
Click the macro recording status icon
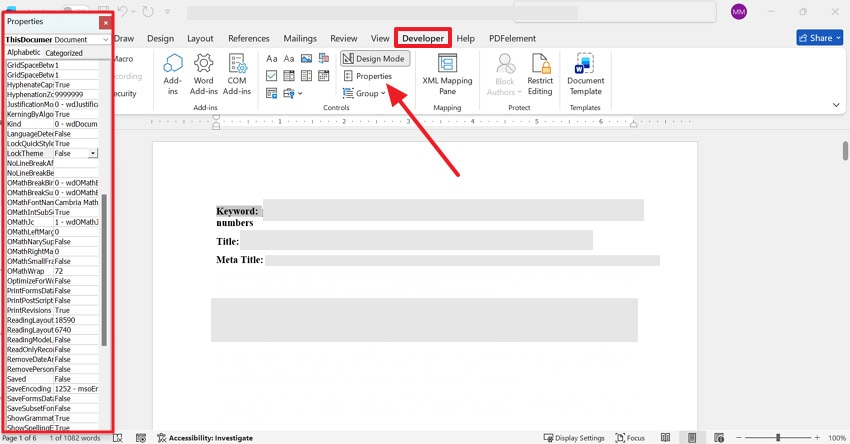141,437
